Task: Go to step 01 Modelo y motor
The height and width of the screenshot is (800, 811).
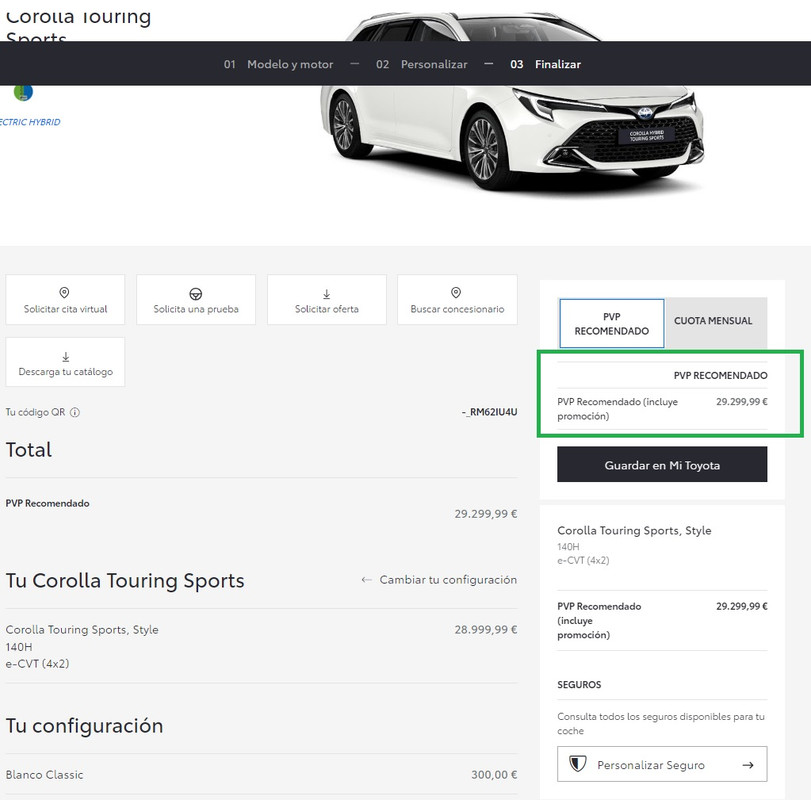Action: coord(278,64)
